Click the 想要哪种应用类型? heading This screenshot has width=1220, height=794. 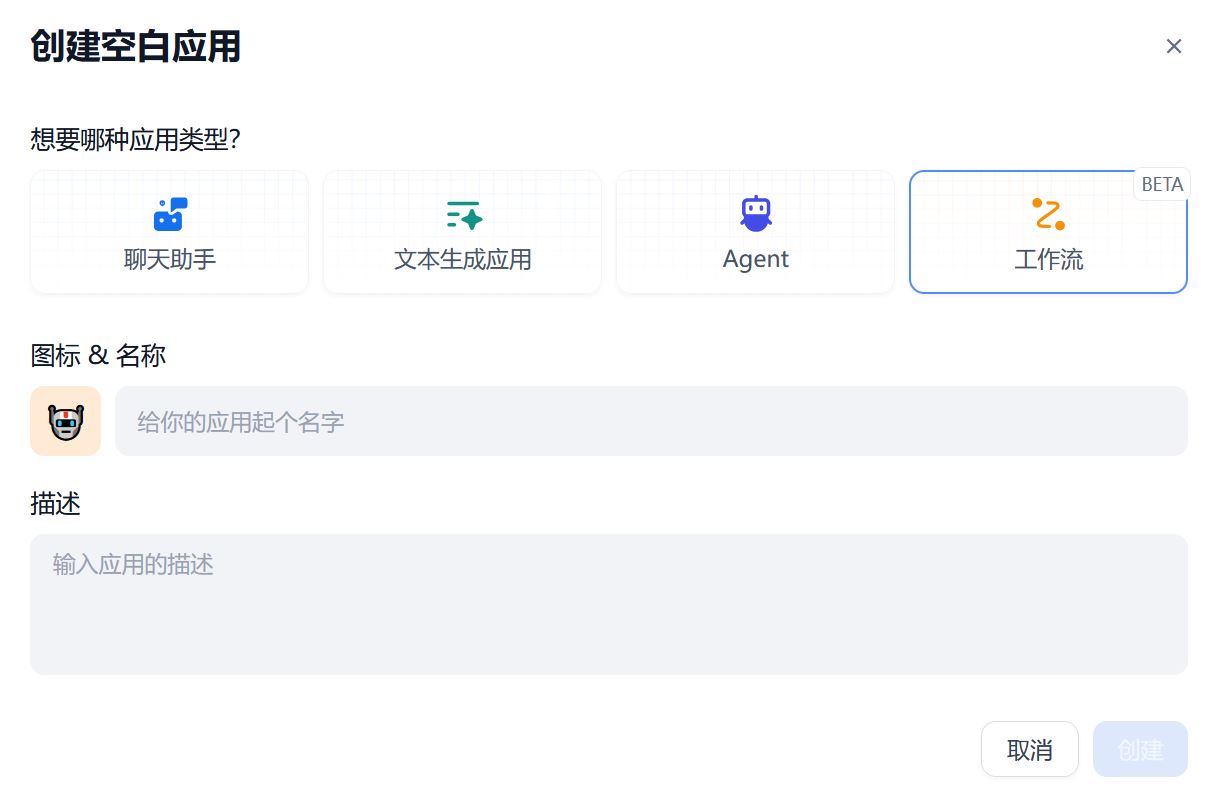(x=135, y=139)
